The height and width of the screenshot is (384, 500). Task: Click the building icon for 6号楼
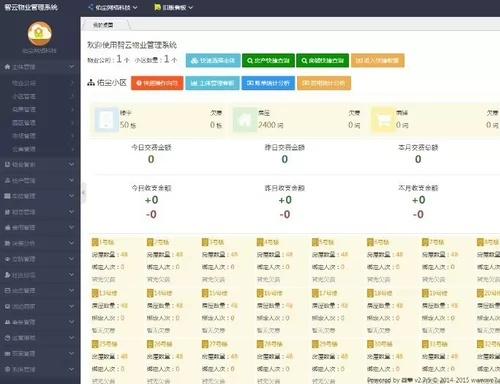tap(370, 242)
